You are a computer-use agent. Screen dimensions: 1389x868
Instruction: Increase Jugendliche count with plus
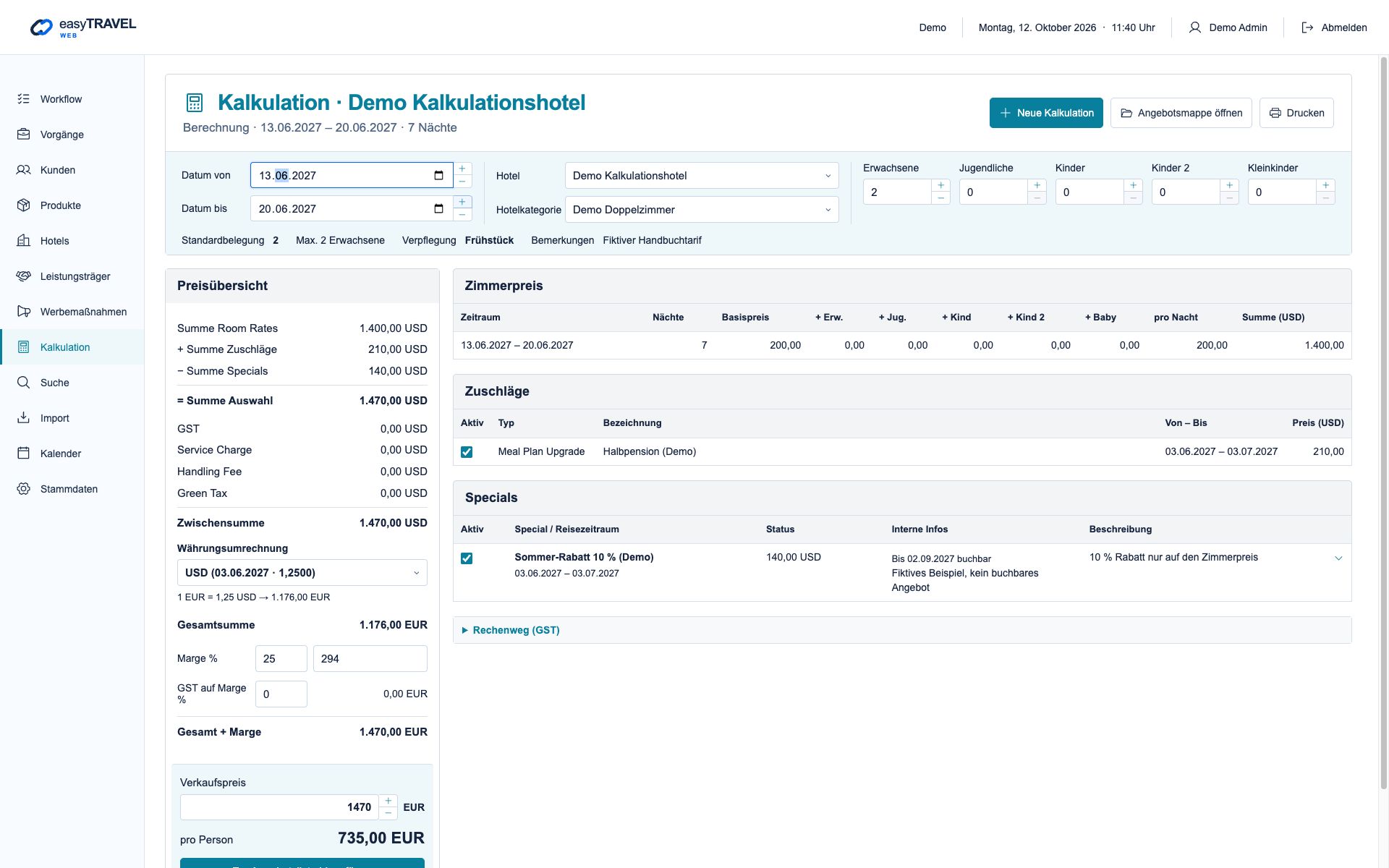click(1037, 185)
